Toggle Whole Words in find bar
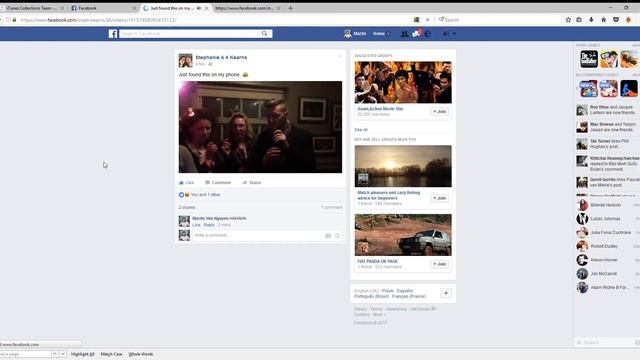The image size is (640, 360). (141, 354)
